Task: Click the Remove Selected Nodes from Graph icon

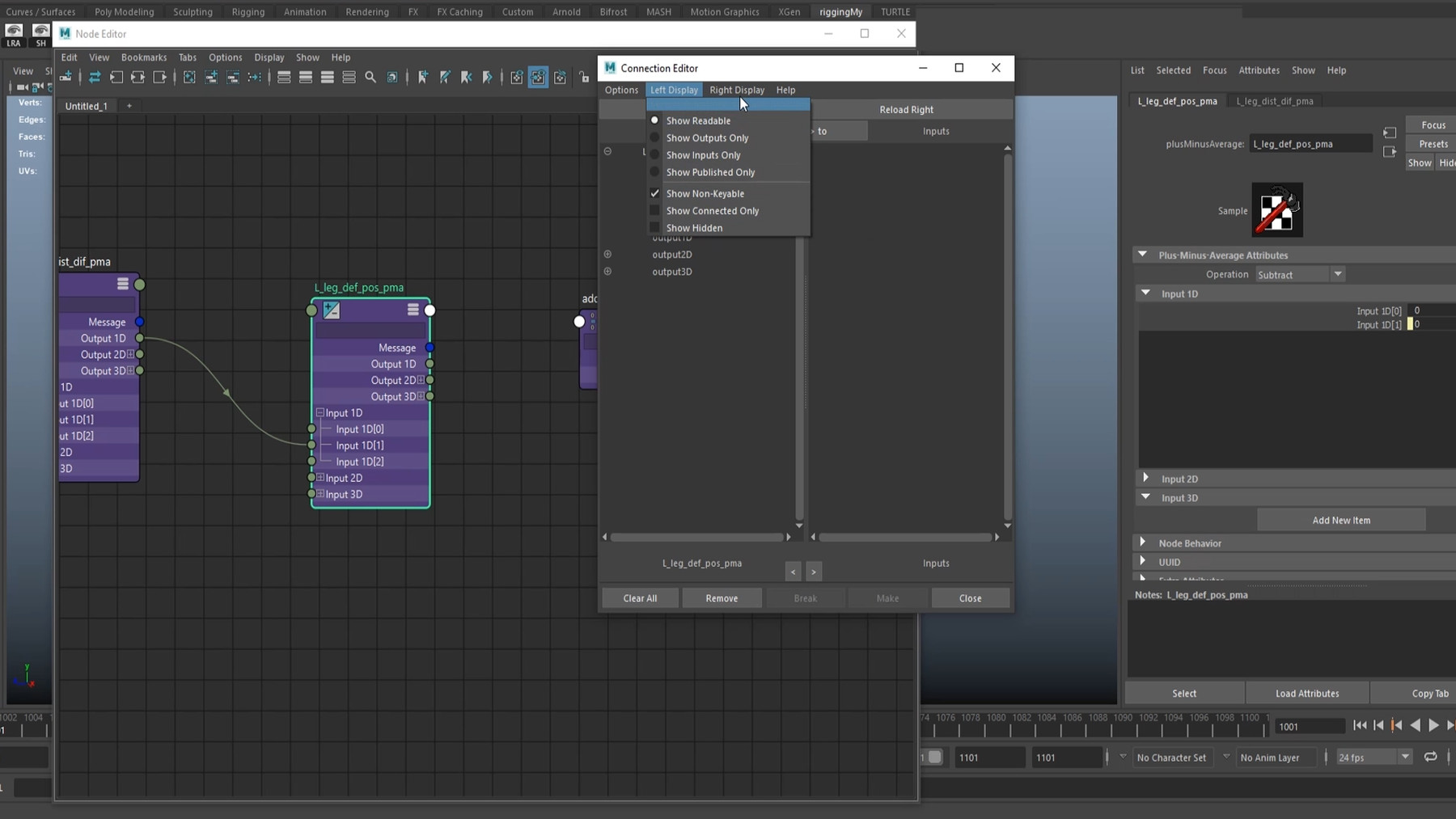Action: click(234, 78)
